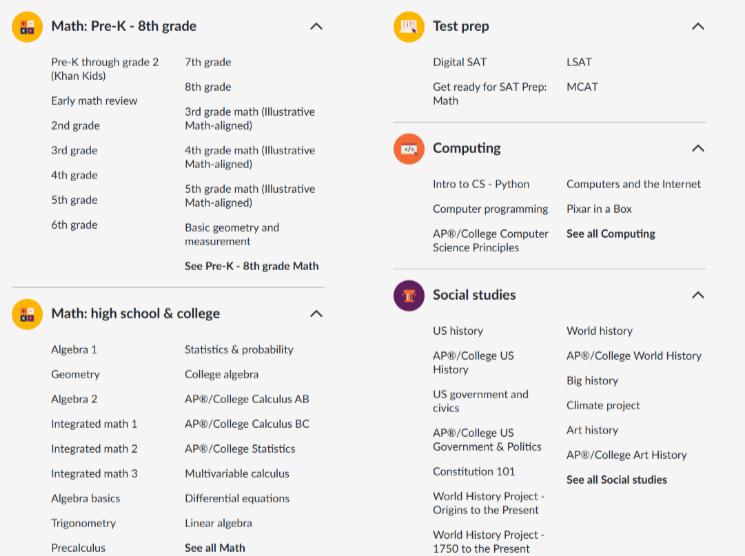
Task: Click See all Social studies
Action: pos(616,480)
